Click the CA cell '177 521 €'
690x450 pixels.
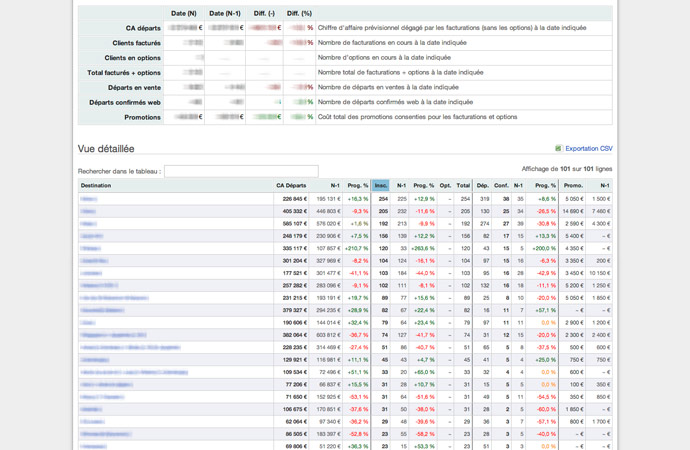pyautogui.click(x=294, y=273)
